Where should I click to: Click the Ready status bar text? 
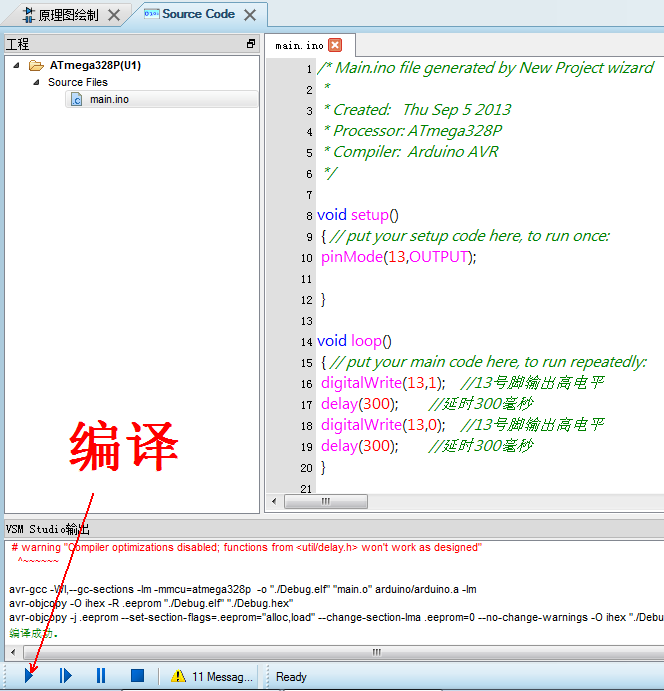point(291,676)
